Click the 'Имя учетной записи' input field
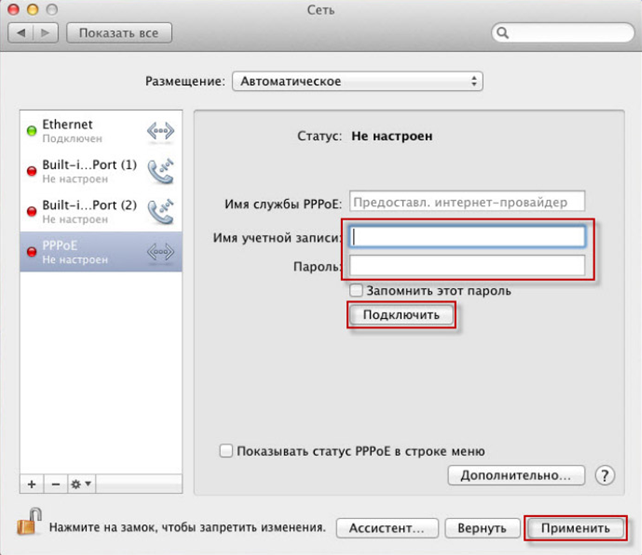The height and width of the screenshot is (555, 642). pos(467,236)
